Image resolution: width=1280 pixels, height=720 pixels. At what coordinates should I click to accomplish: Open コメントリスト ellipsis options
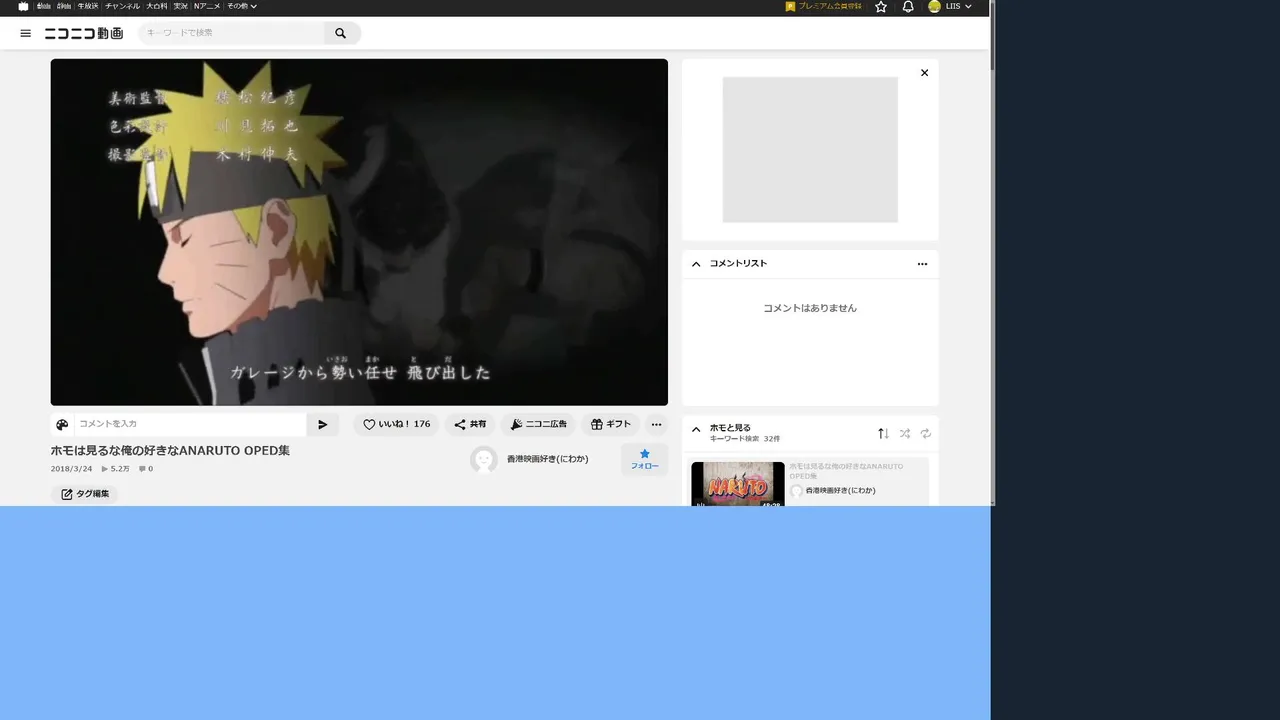tap(922, 264)
